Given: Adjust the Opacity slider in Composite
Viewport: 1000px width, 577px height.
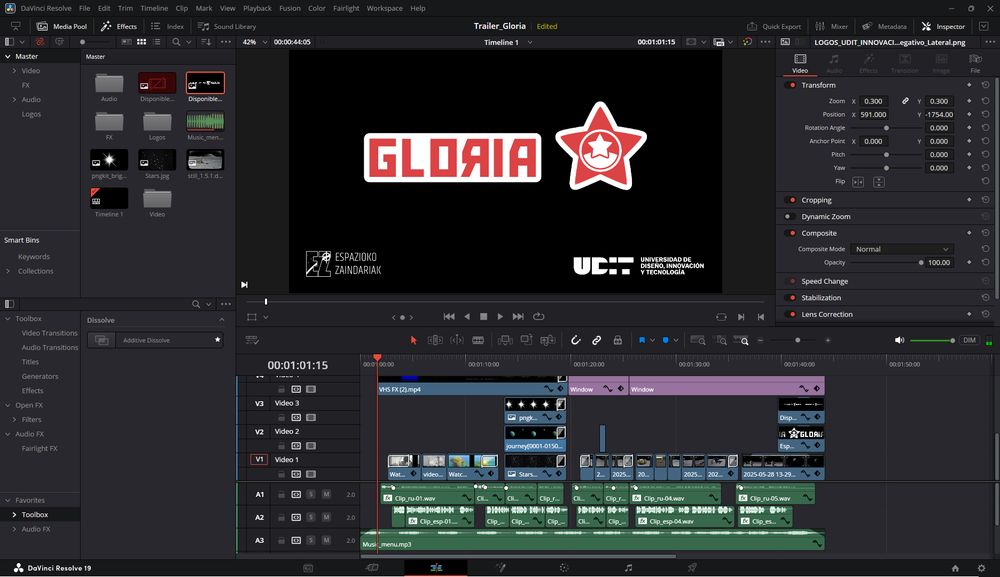Looking at the screenshot, I should 885,263.
